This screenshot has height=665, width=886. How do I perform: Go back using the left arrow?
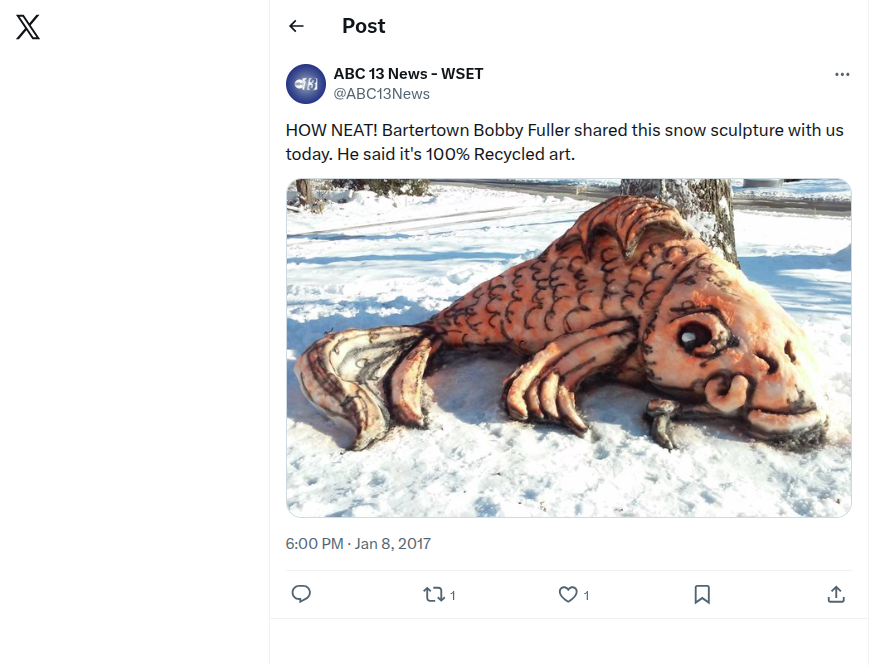tap(296, 27)
